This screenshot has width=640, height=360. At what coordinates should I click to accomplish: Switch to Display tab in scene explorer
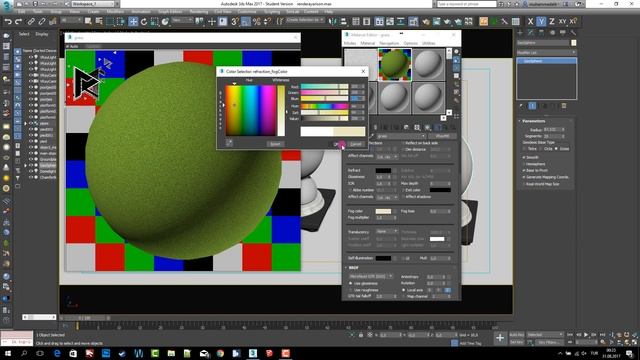[42, 34]
